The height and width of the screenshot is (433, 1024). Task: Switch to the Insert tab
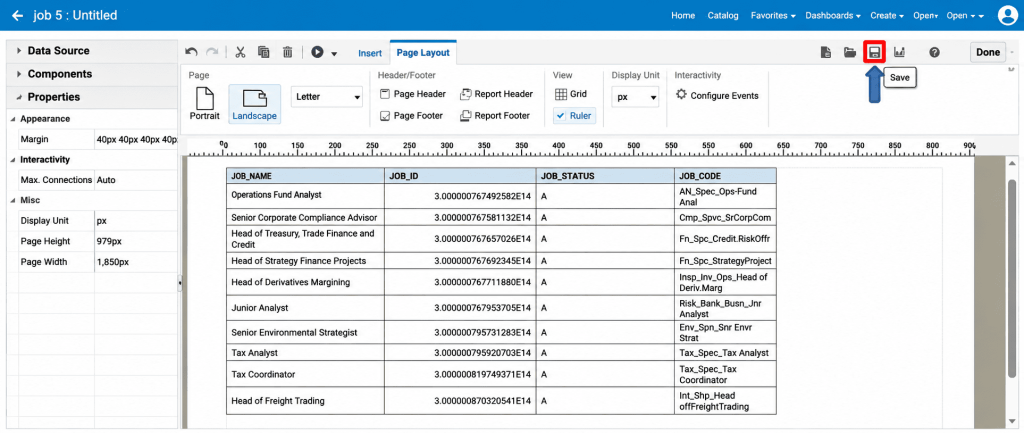tap(370, 54)
